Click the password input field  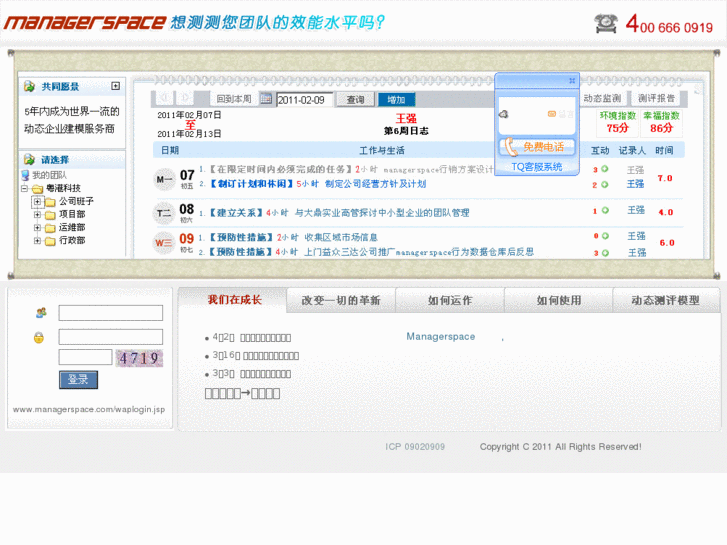110,336
